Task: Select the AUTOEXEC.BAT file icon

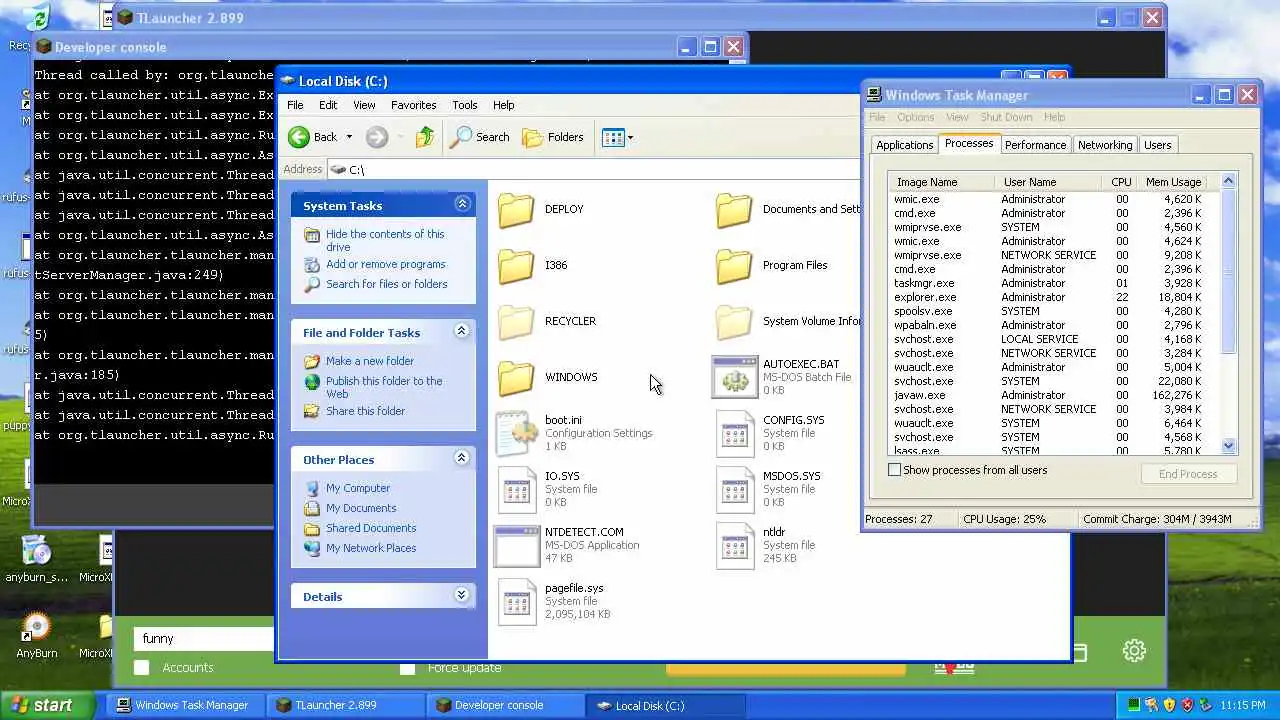Action: point(734,377)
